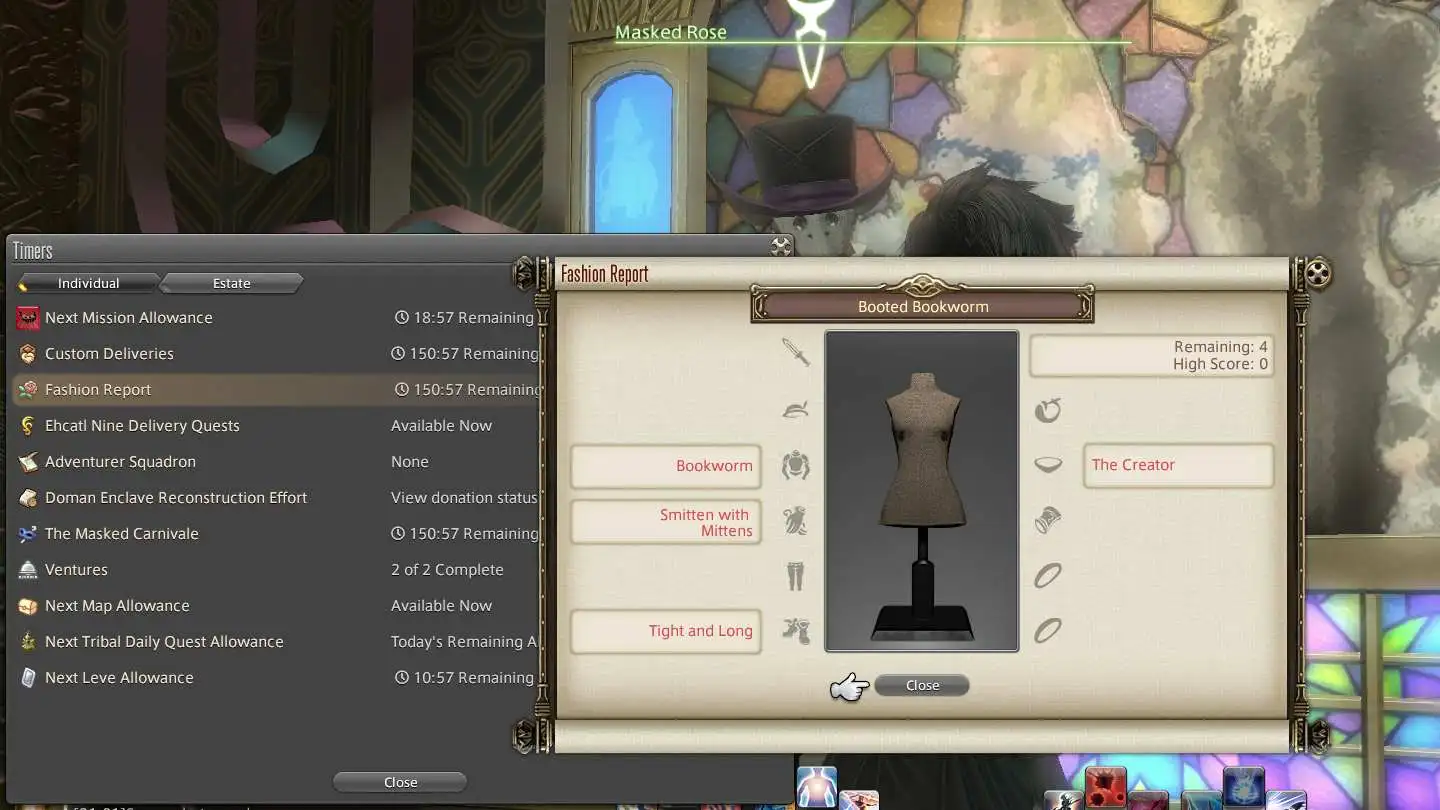Click '2 of 2 Complete' Ventures status
The height and width of the screenshot is (810, 1440).
click(447, 570)
